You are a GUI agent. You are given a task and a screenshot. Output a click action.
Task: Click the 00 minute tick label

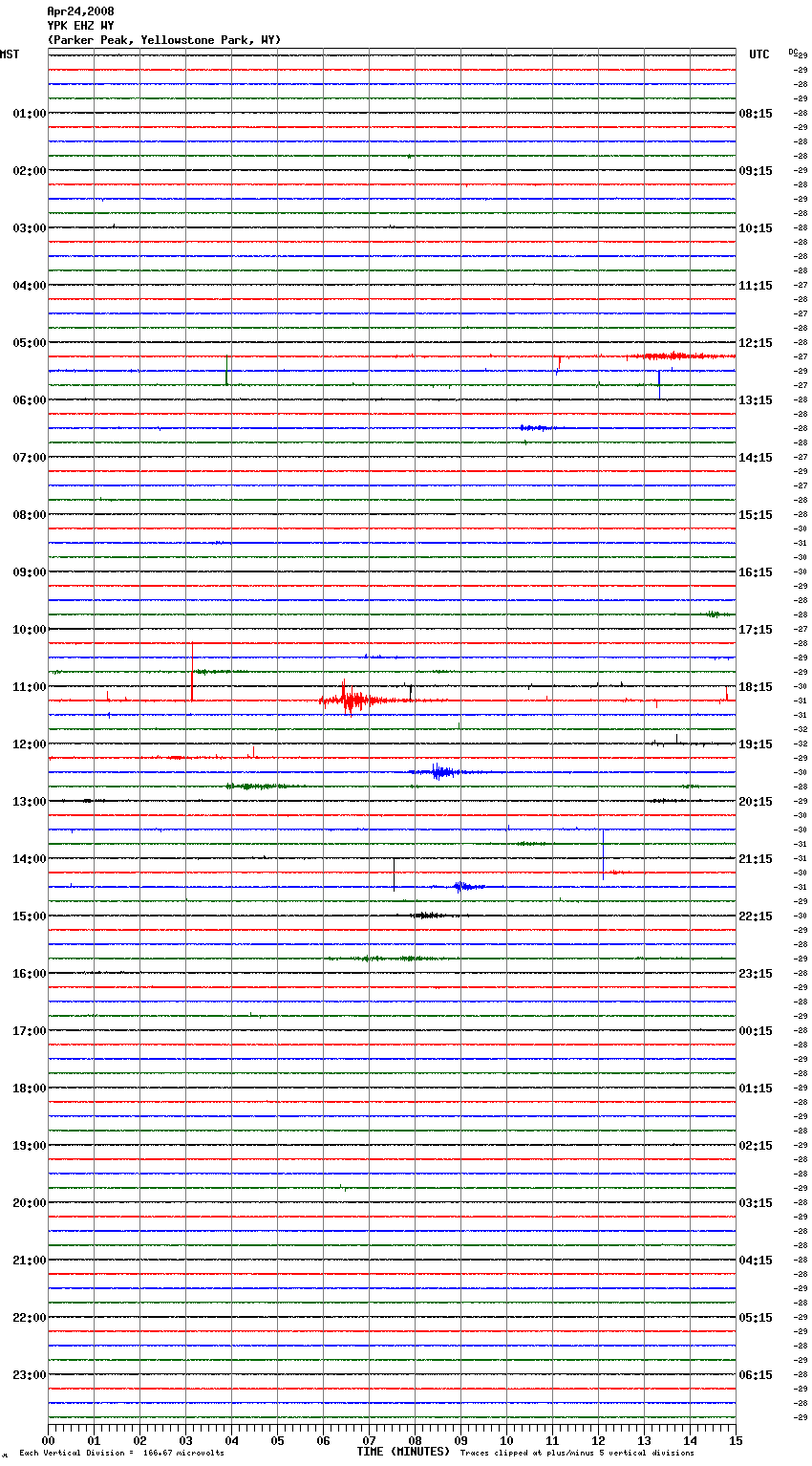[x=49, y=1440]
